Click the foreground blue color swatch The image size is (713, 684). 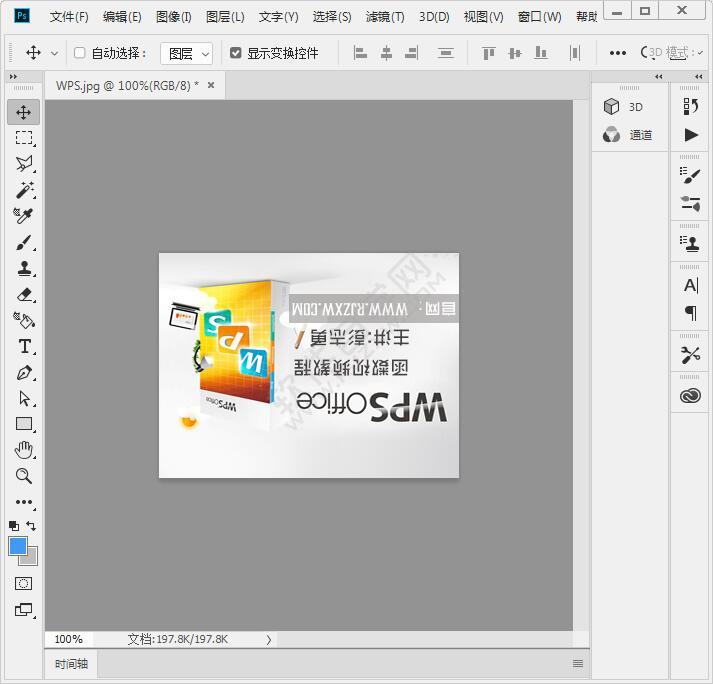pyautogui.click(x=18, y=546)
